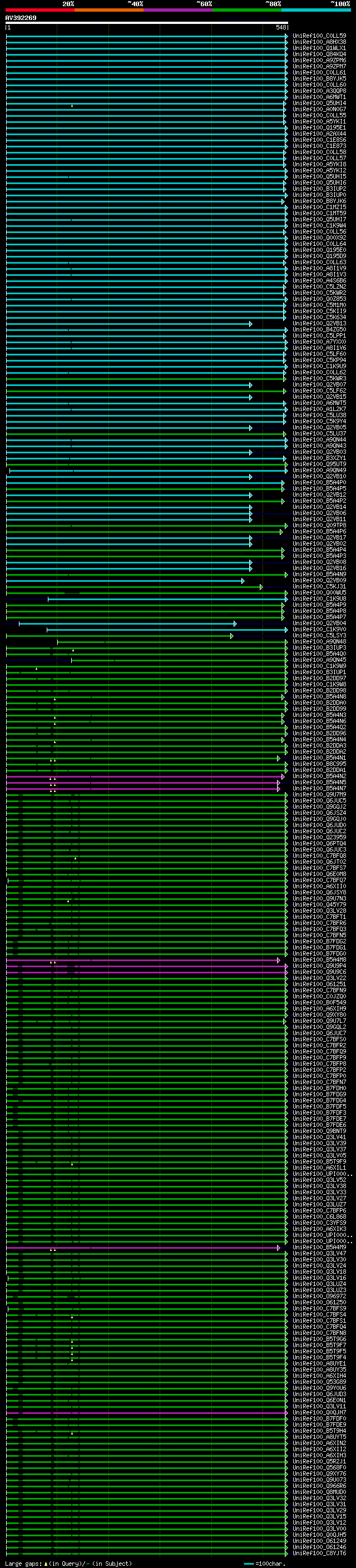Click the white query sequence bar
Viewport: 356px width, 1568px height.
[x=147, y=23]
